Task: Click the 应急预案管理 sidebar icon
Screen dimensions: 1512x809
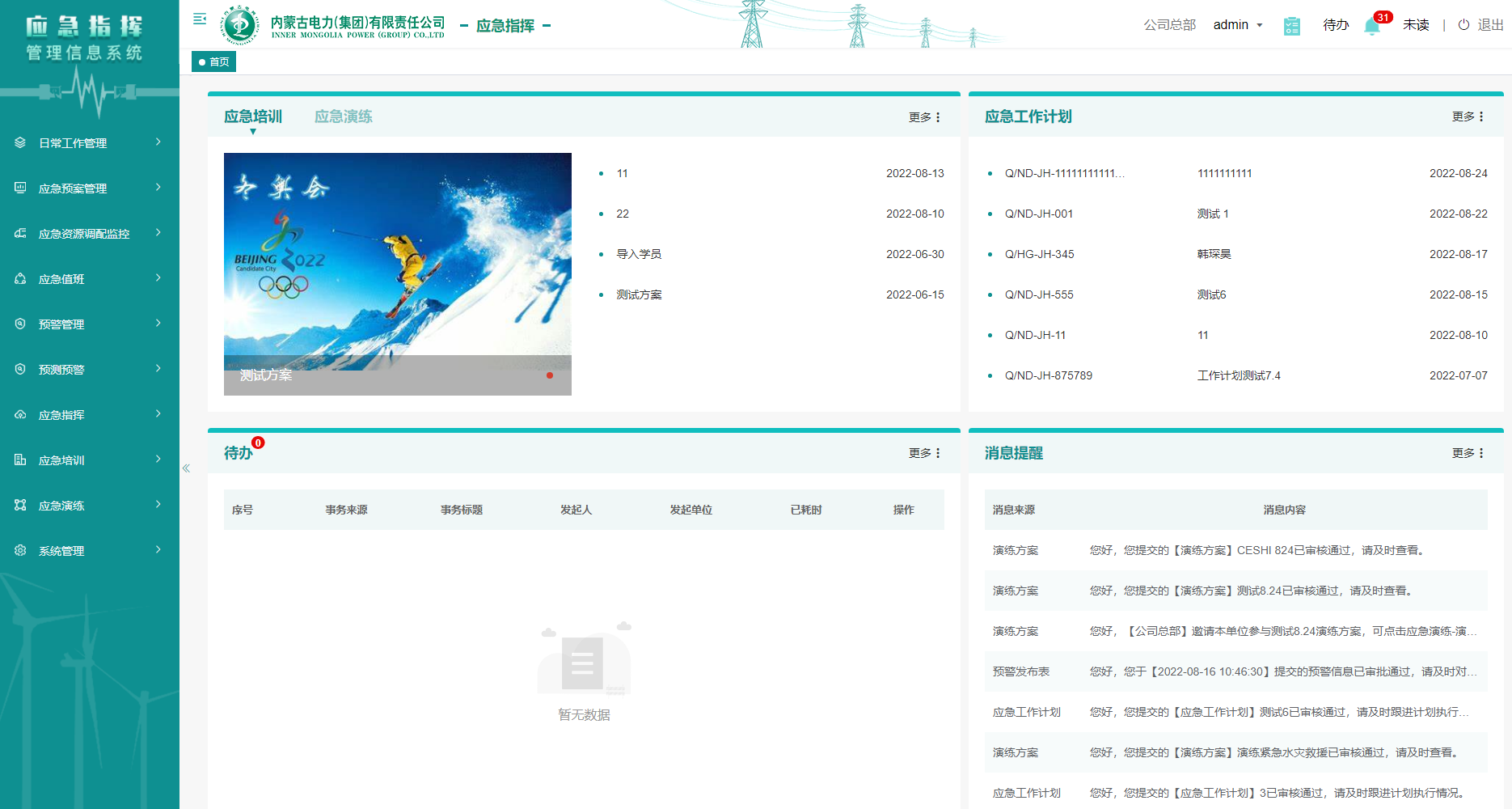Action: point(20,188)
